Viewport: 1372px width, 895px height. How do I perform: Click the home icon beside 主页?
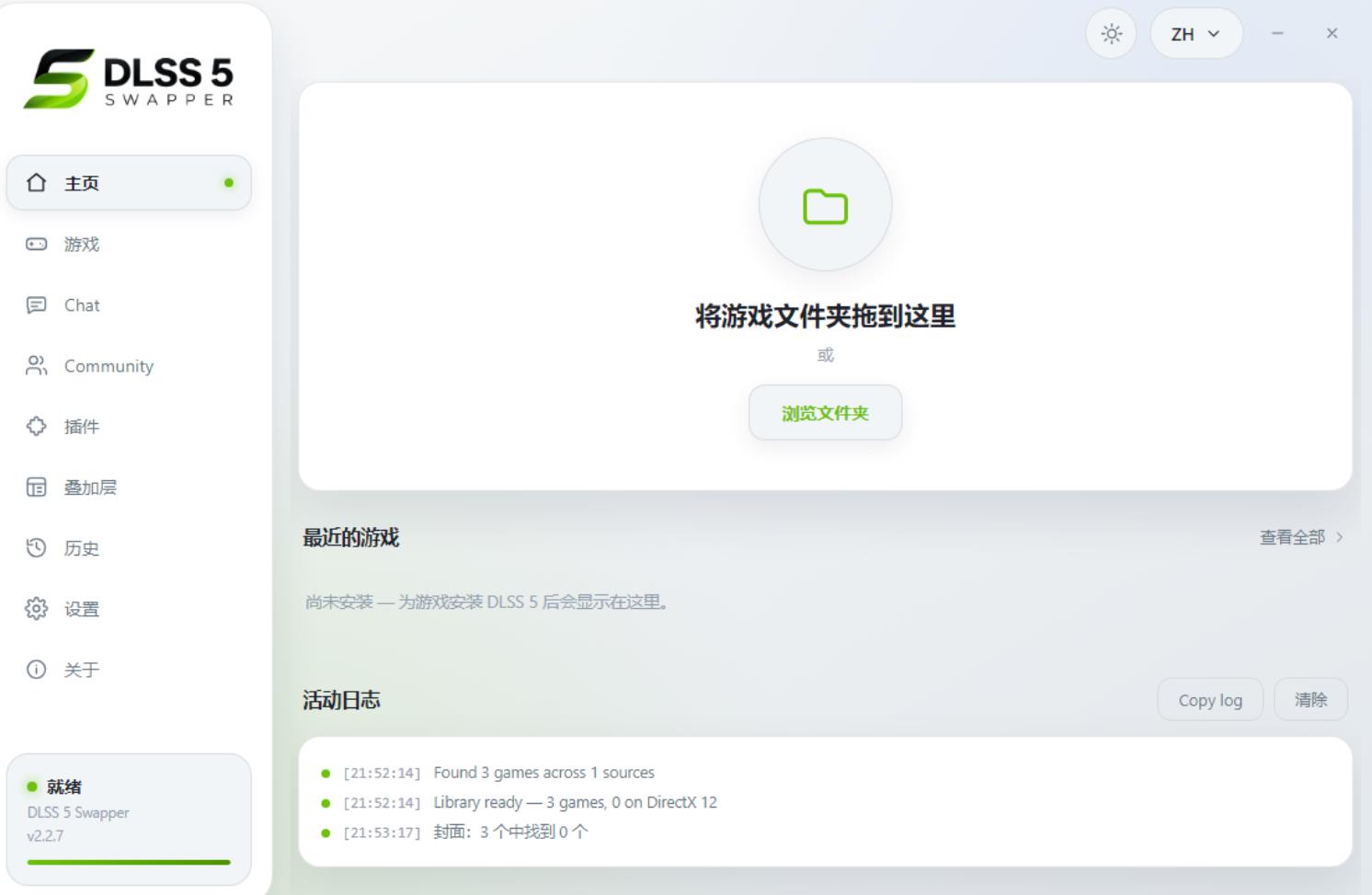click(x=37, y=182)
